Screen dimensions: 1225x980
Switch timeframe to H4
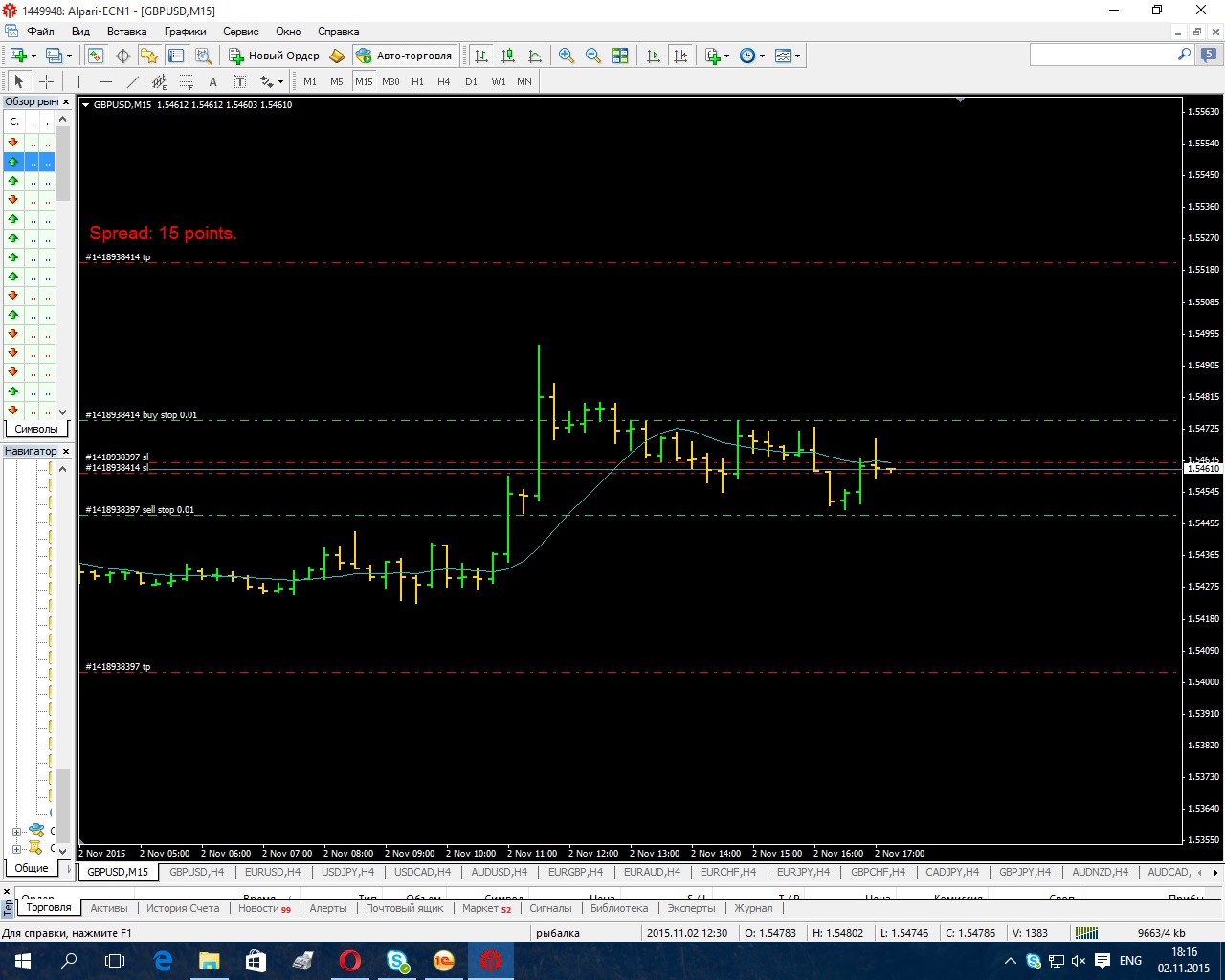click(444, 81)
